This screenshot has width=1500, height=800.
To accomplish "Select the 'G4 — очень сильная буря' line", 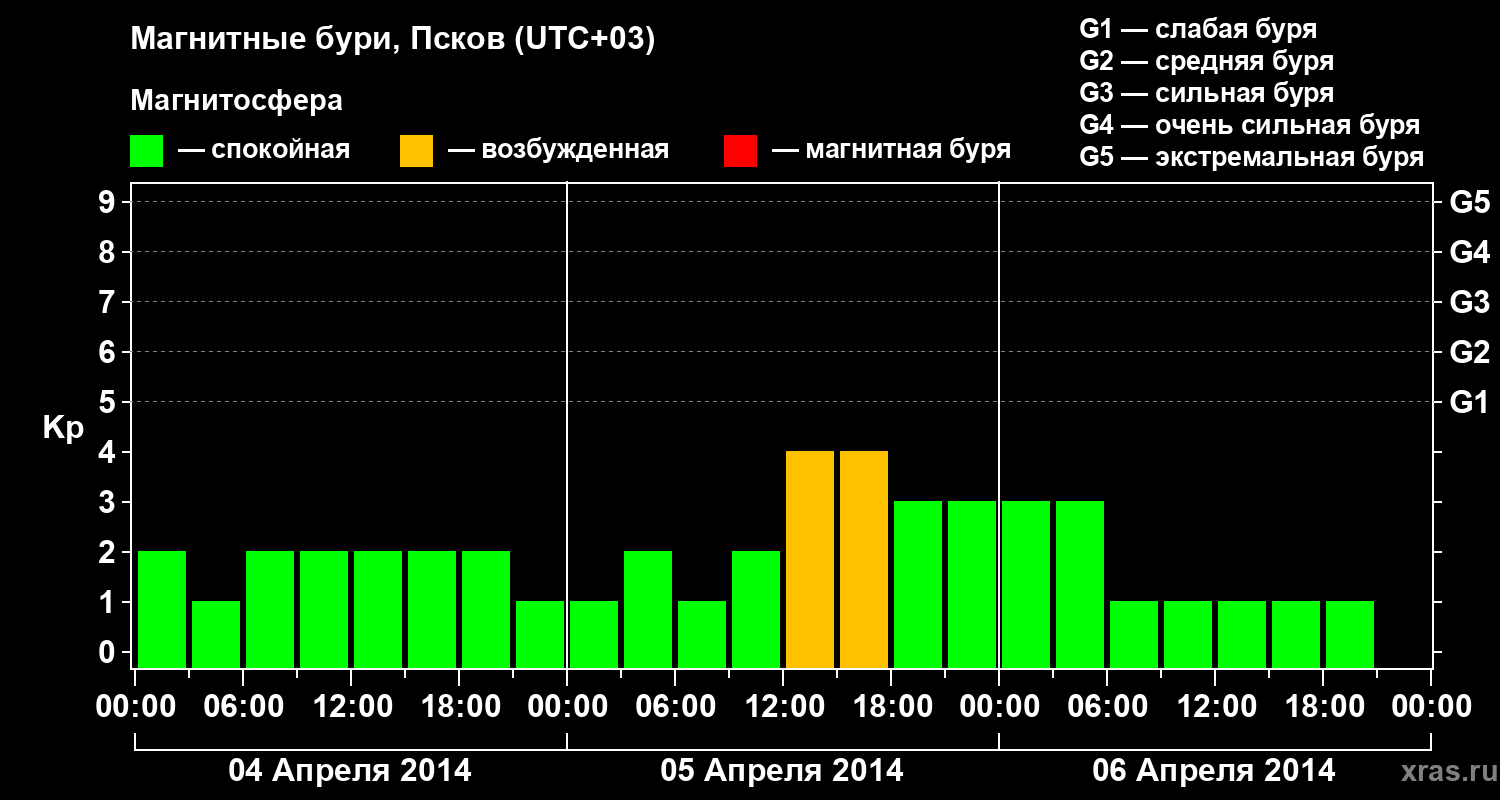I will click(x=1250, y=124).
